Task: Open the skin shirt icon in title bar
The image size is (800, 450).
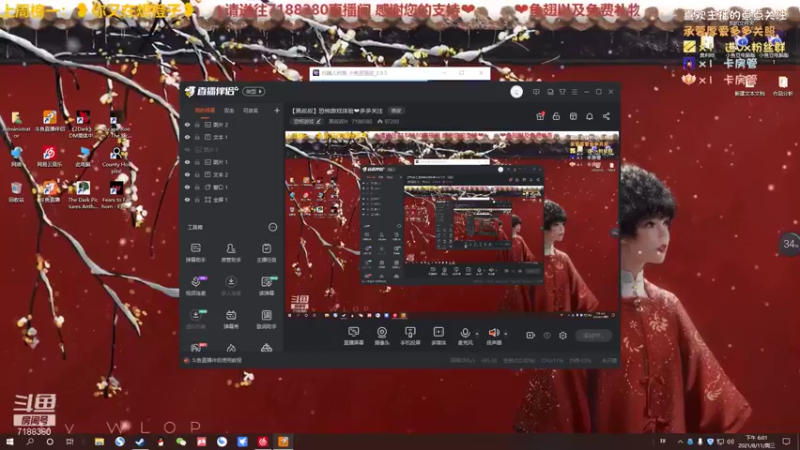Action: (x=562, y=92)
